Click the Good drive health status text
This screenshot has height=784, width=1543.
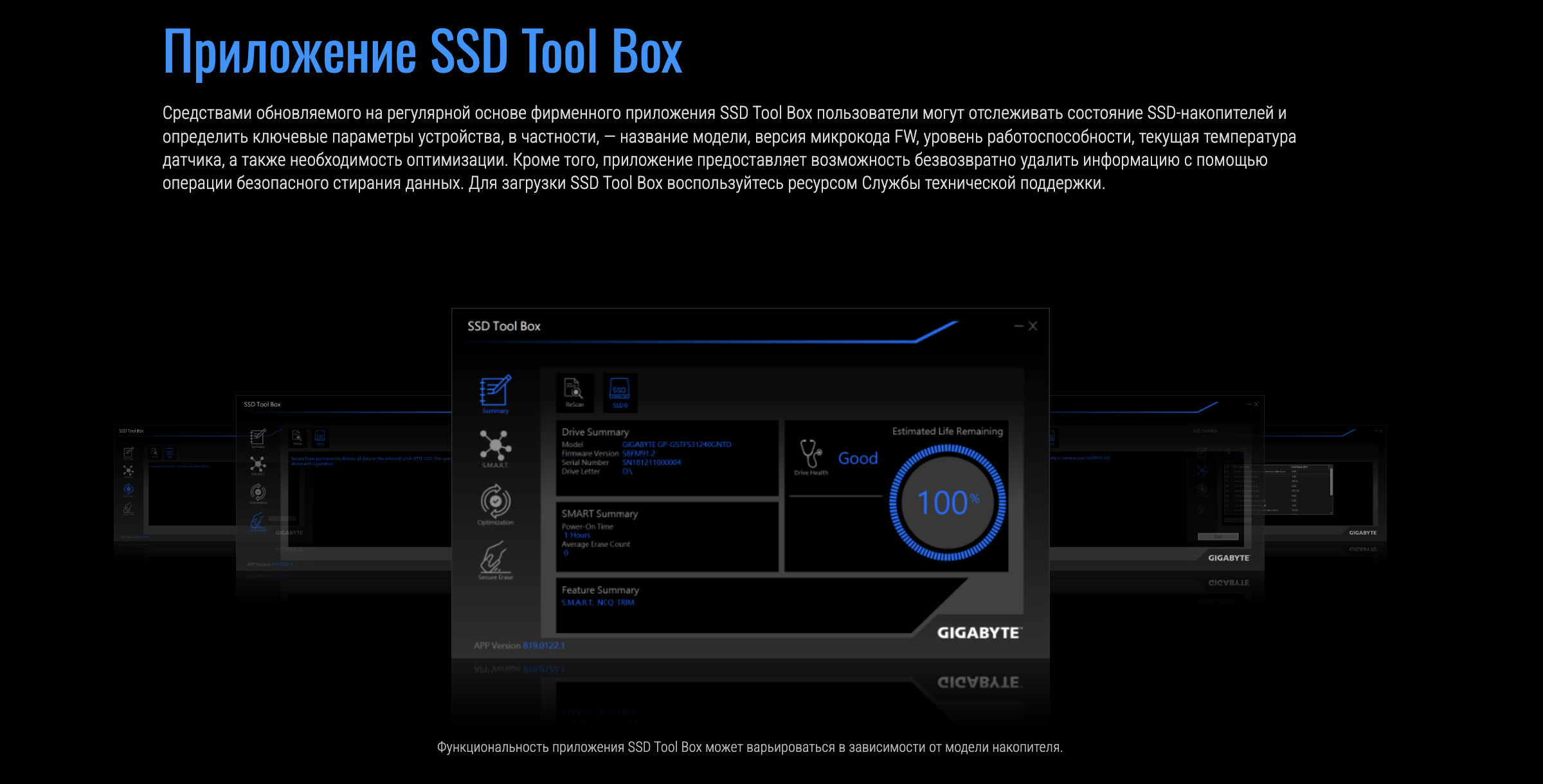pos(858,458)
